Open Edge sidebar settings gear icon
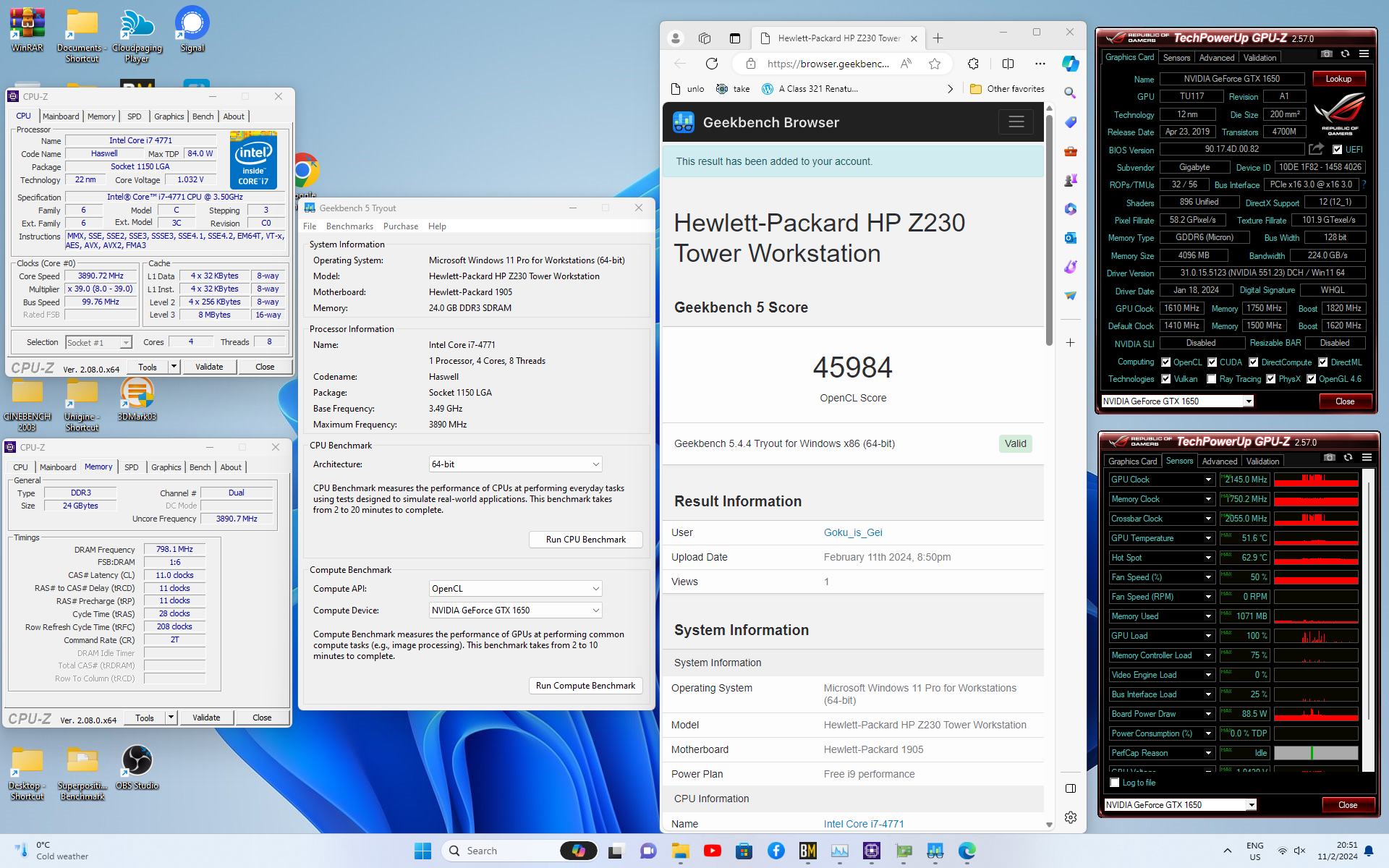This screenshot has height=868, width=1389. [1071, 817]
